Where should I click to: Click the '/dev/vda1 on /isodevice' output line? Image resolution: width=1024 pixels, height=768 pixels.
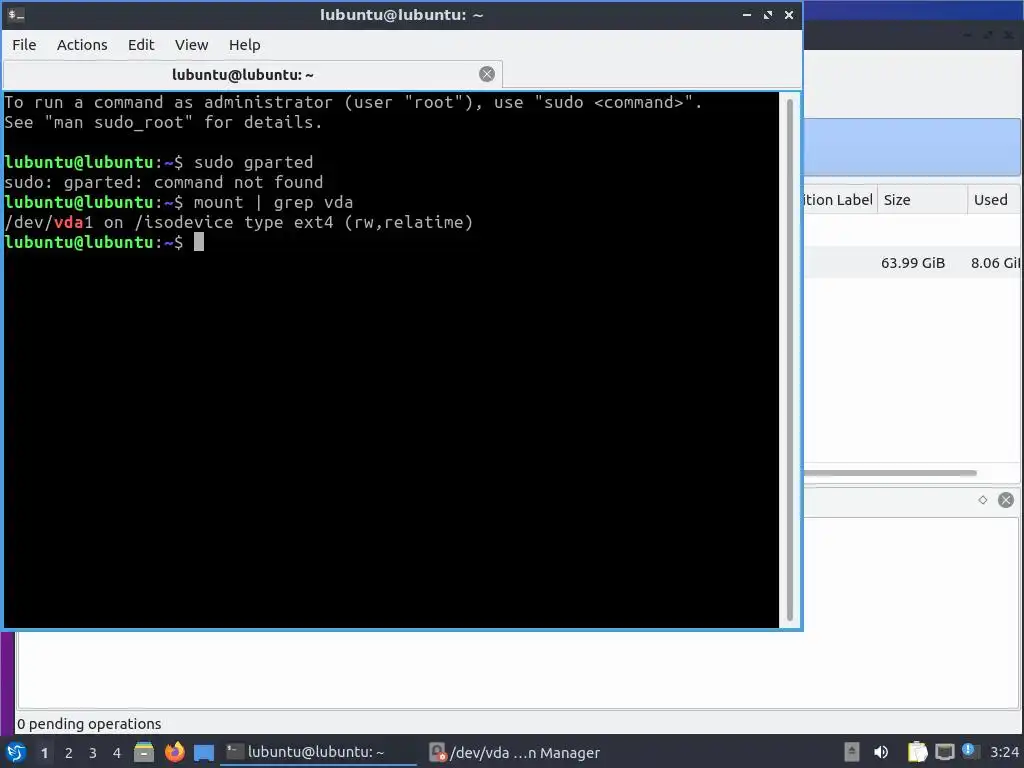(x=238, y=223)
